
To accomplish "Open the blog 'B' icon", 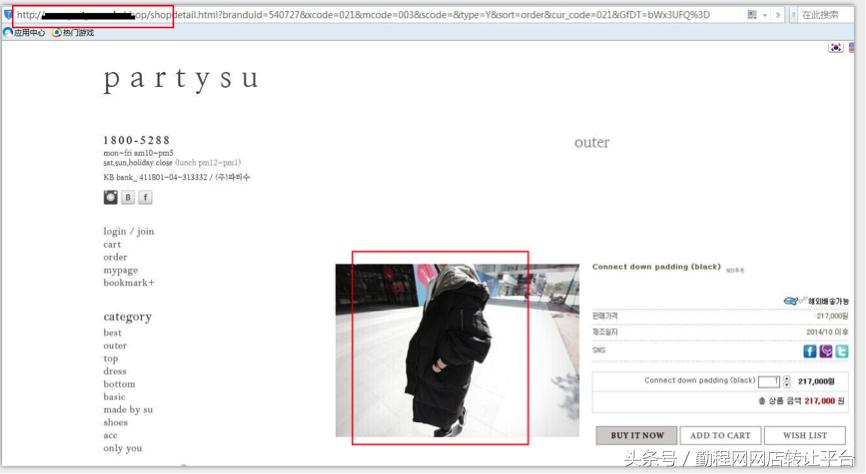I will tap(128, 197).
